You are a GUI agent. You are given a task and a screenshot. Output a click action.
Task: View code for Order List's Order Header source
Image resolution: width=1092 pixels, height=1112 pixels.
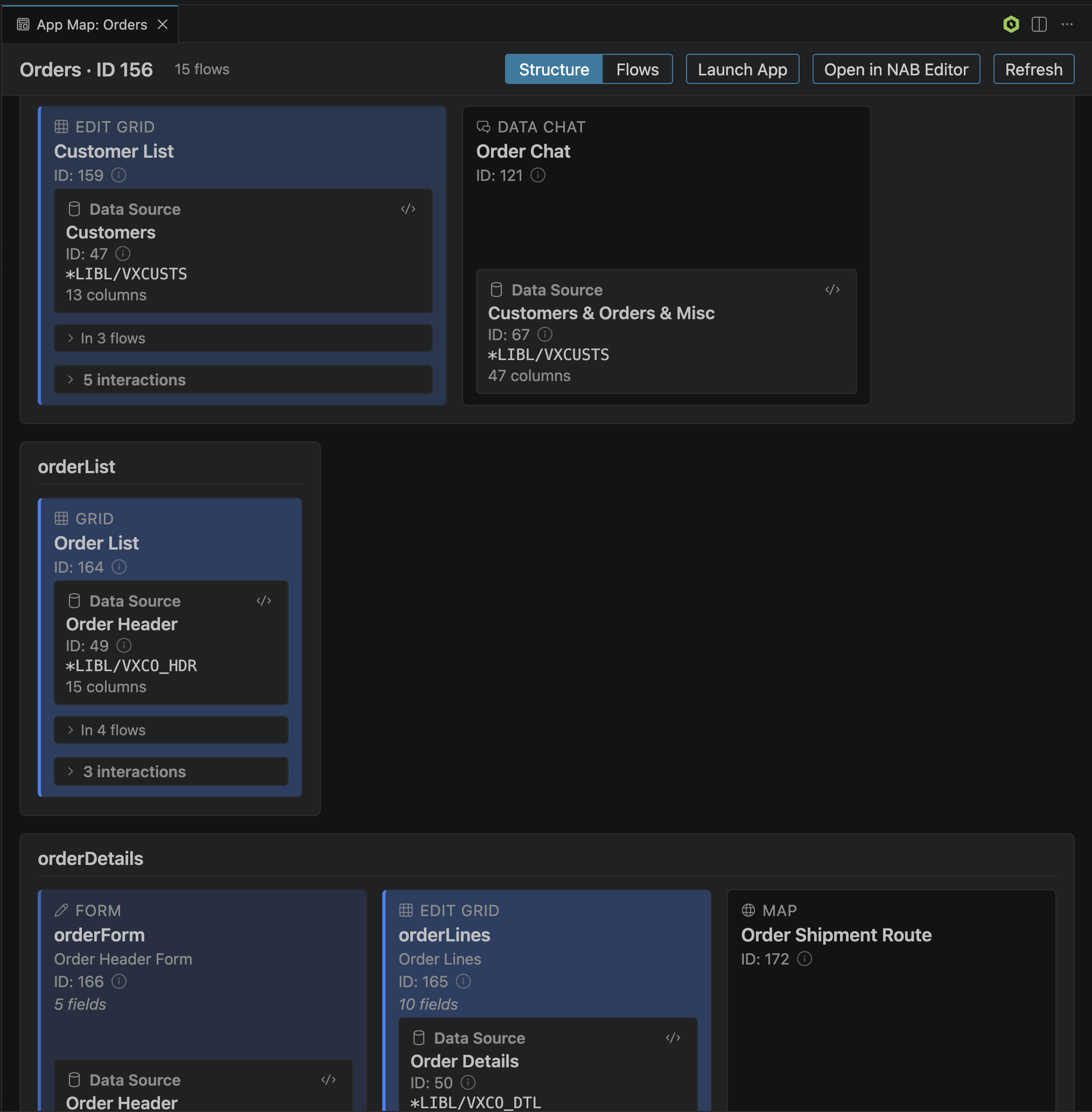264,601
